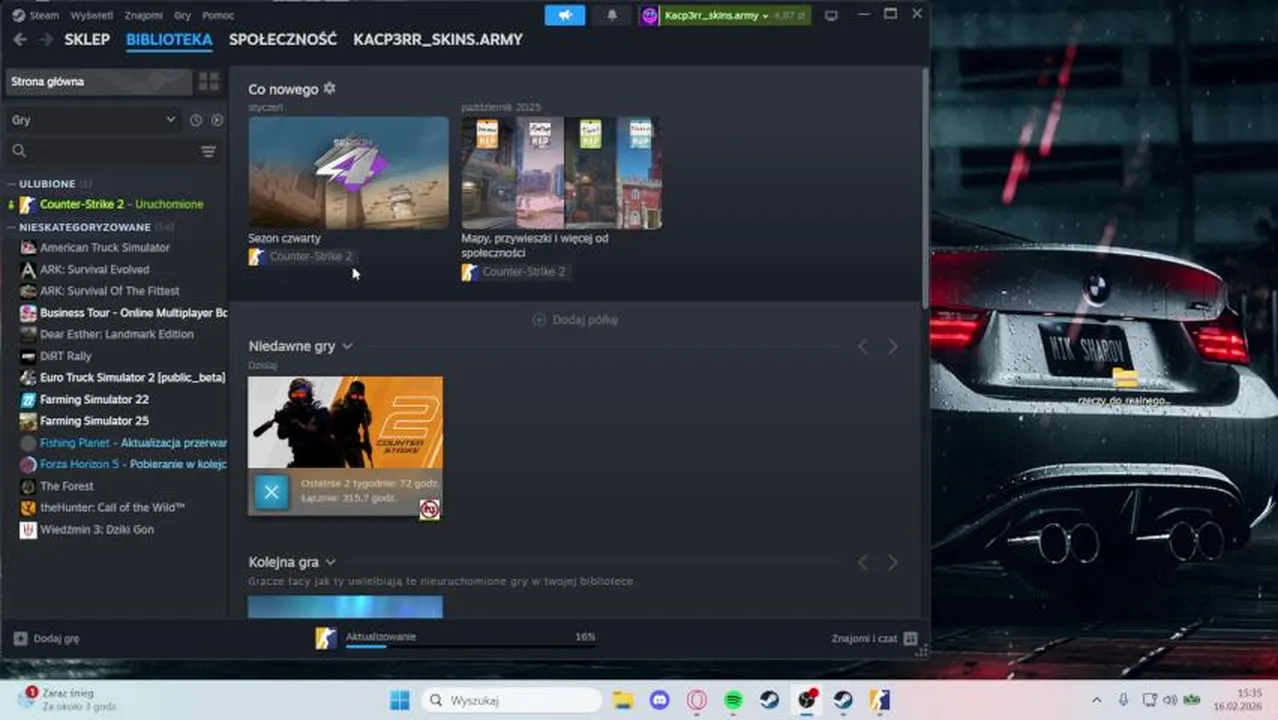
Task: Click the plus icon for Dodaj grę
Action: coord(20,638)
